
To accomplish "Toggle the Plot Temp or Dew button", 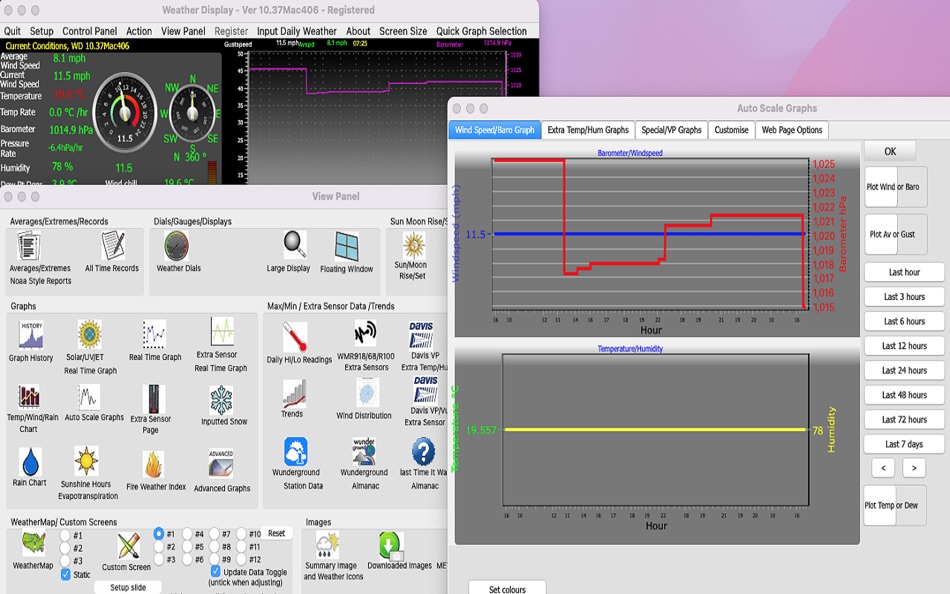I will [894, 505].
